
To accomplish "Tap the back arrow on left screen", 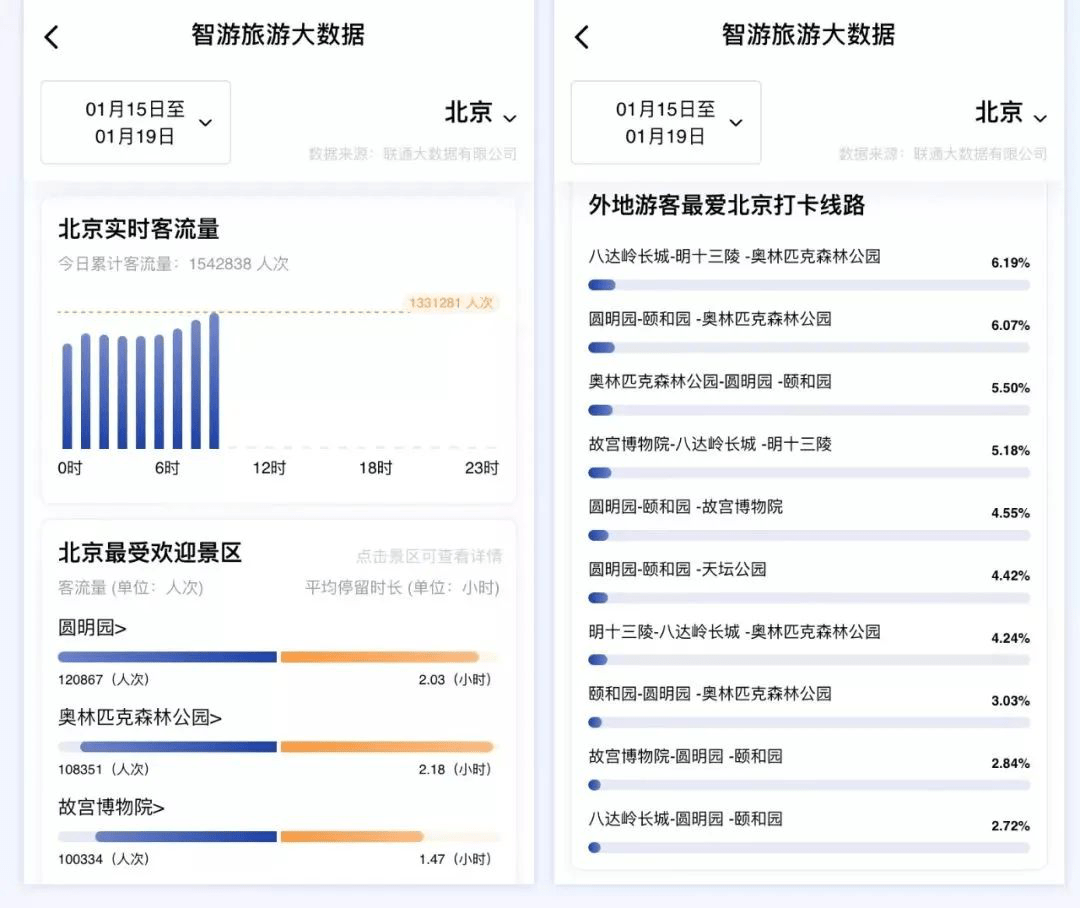I will (52, 37).
